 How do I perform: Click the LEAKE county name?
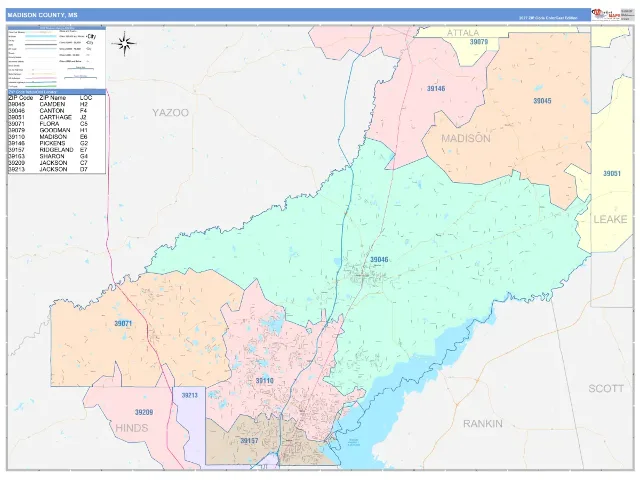pos(610,220)
